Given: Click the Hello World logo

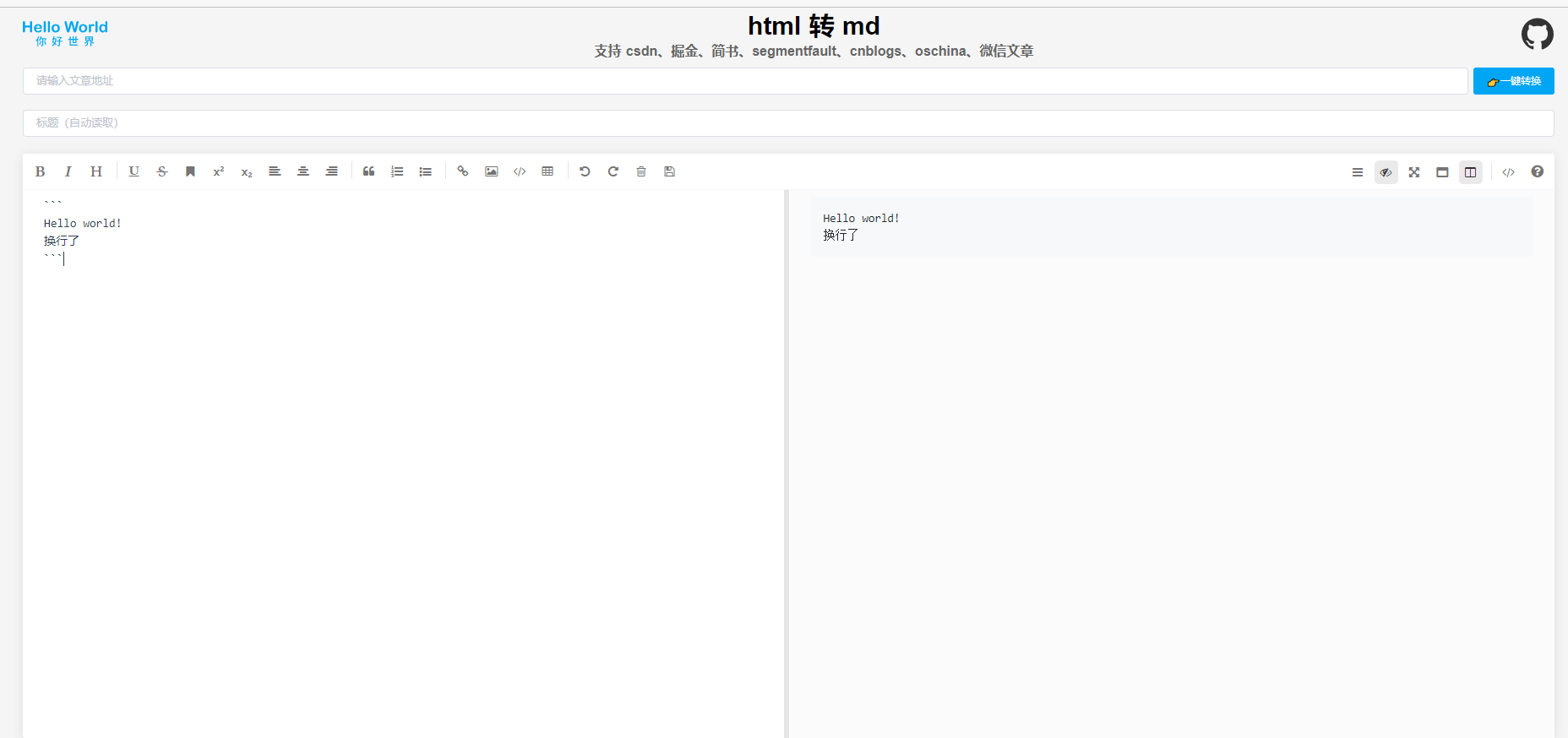Looking at the screenshot, I should [x=65, y=33].
